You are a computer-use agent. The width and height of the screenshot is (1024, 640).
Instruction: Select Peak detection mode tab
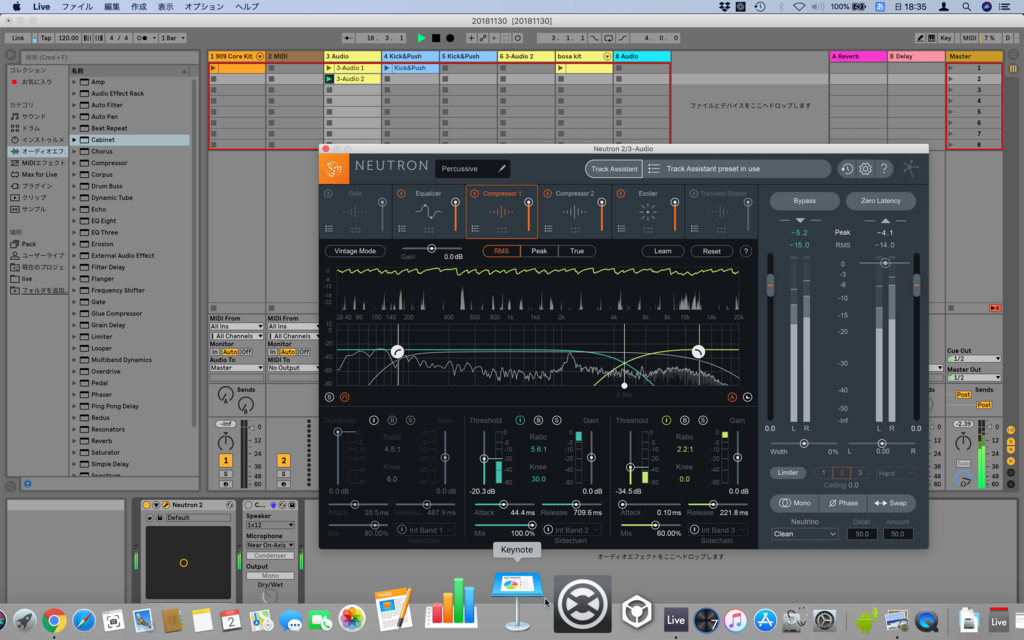(539, 251)
